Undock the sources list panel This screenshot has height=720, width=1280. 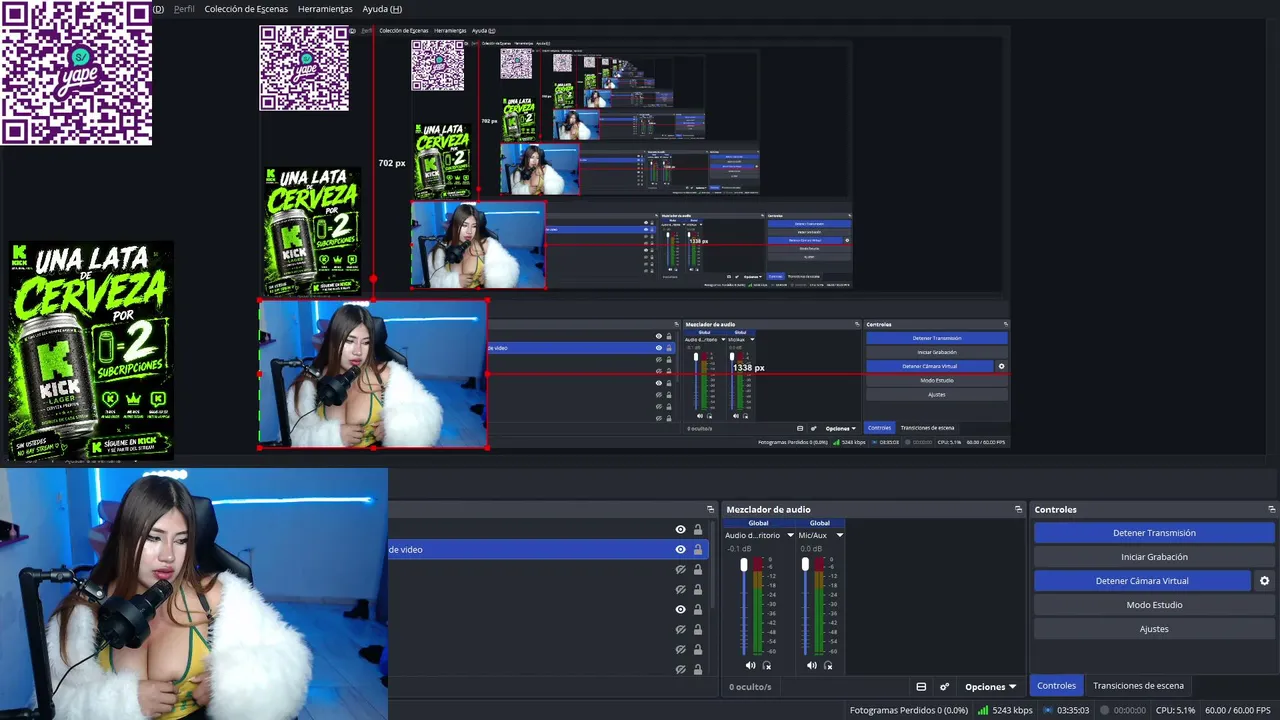pos(710,510)
